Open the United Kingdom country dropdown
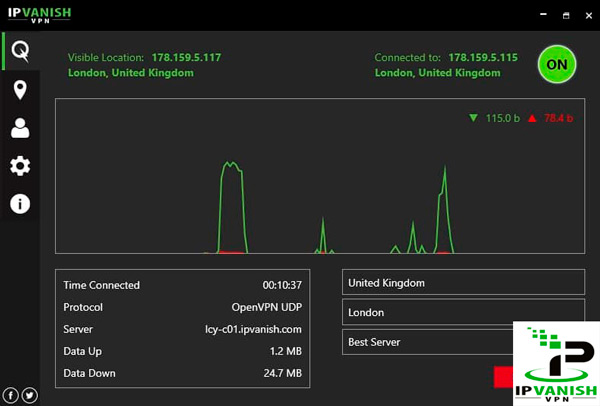The width and height of the screenshot is (600, 406). [x=463, y=282]
